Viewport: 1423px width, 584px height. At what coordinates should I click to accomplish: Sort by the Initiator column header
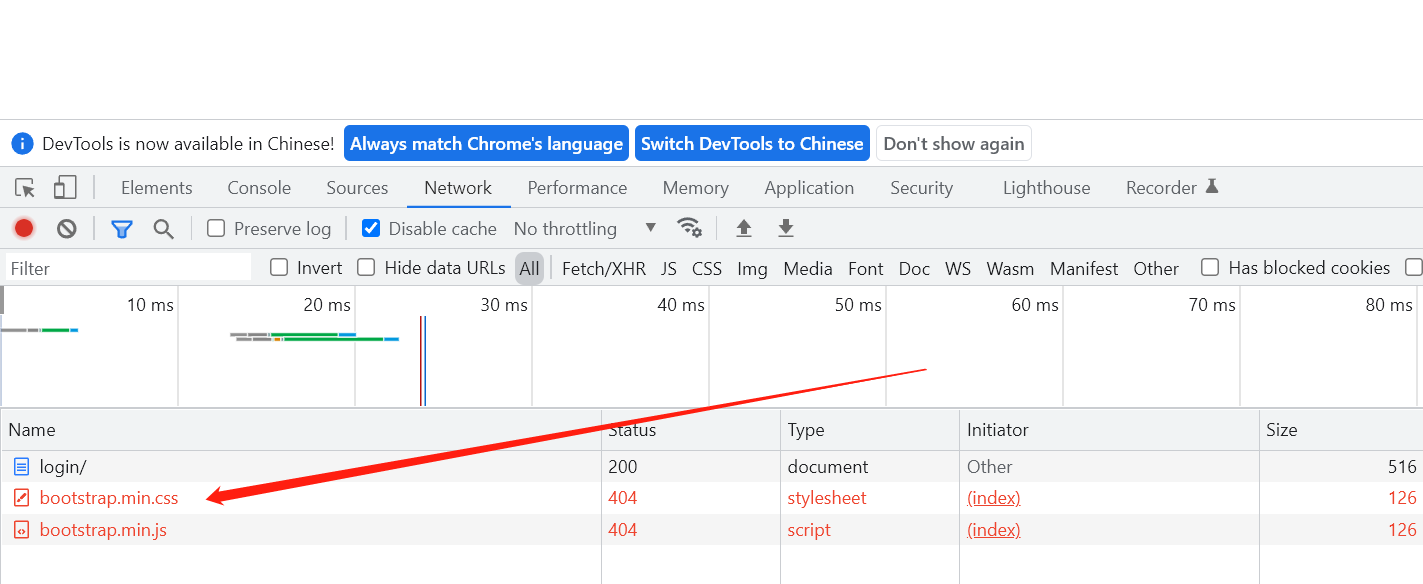(1109, 430)
